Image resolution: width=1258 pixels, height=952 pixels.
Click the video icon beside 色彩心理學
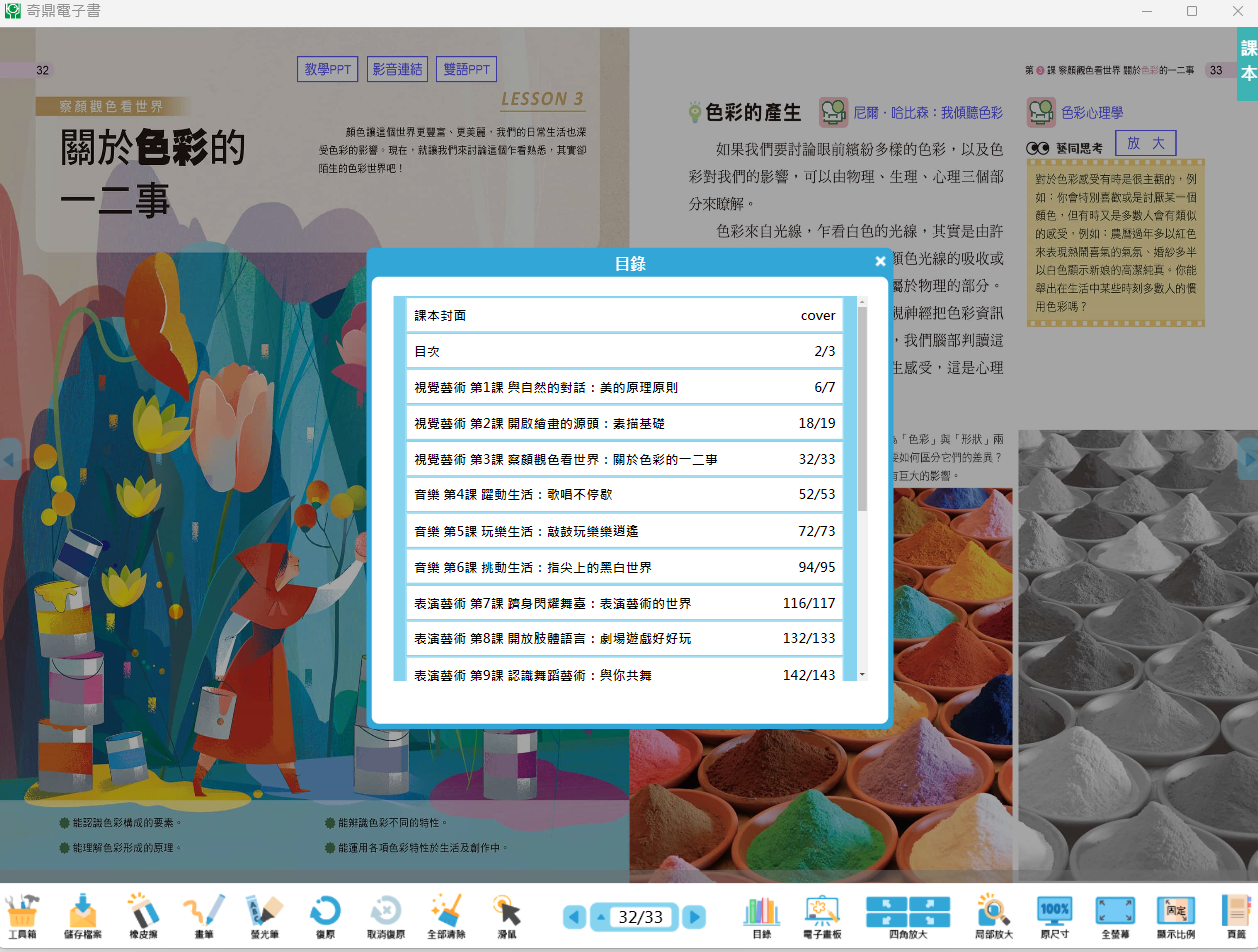(x=1042, y=112)
